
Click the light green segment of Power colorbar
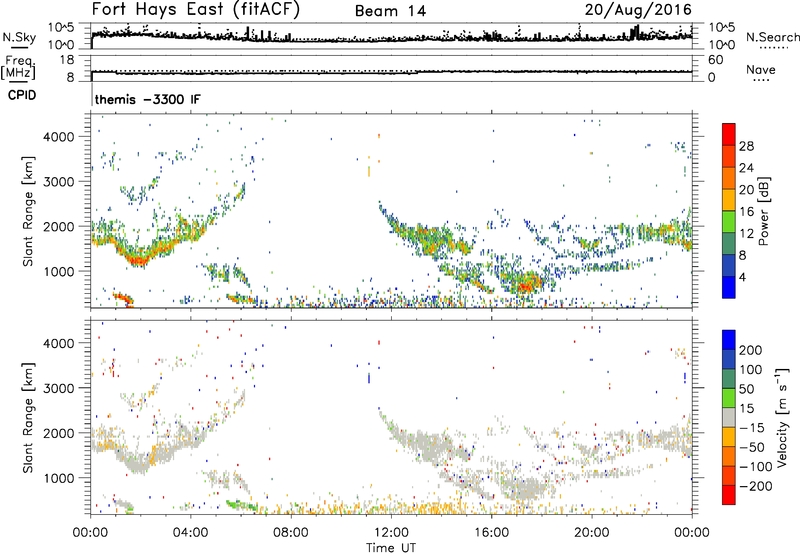pyautogui.click(x=729, y=222)
